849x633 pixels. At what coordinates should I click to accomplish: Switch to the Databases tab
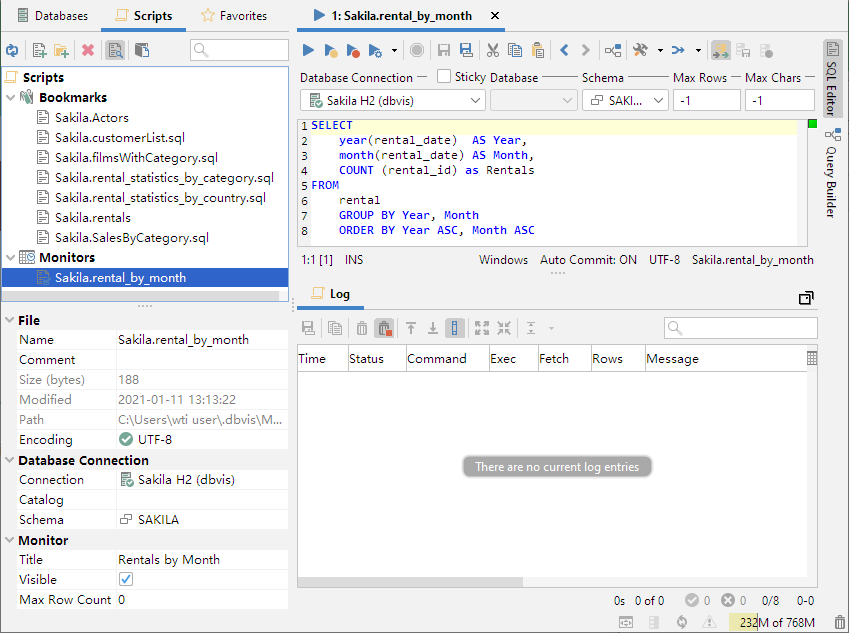point(53,16)
